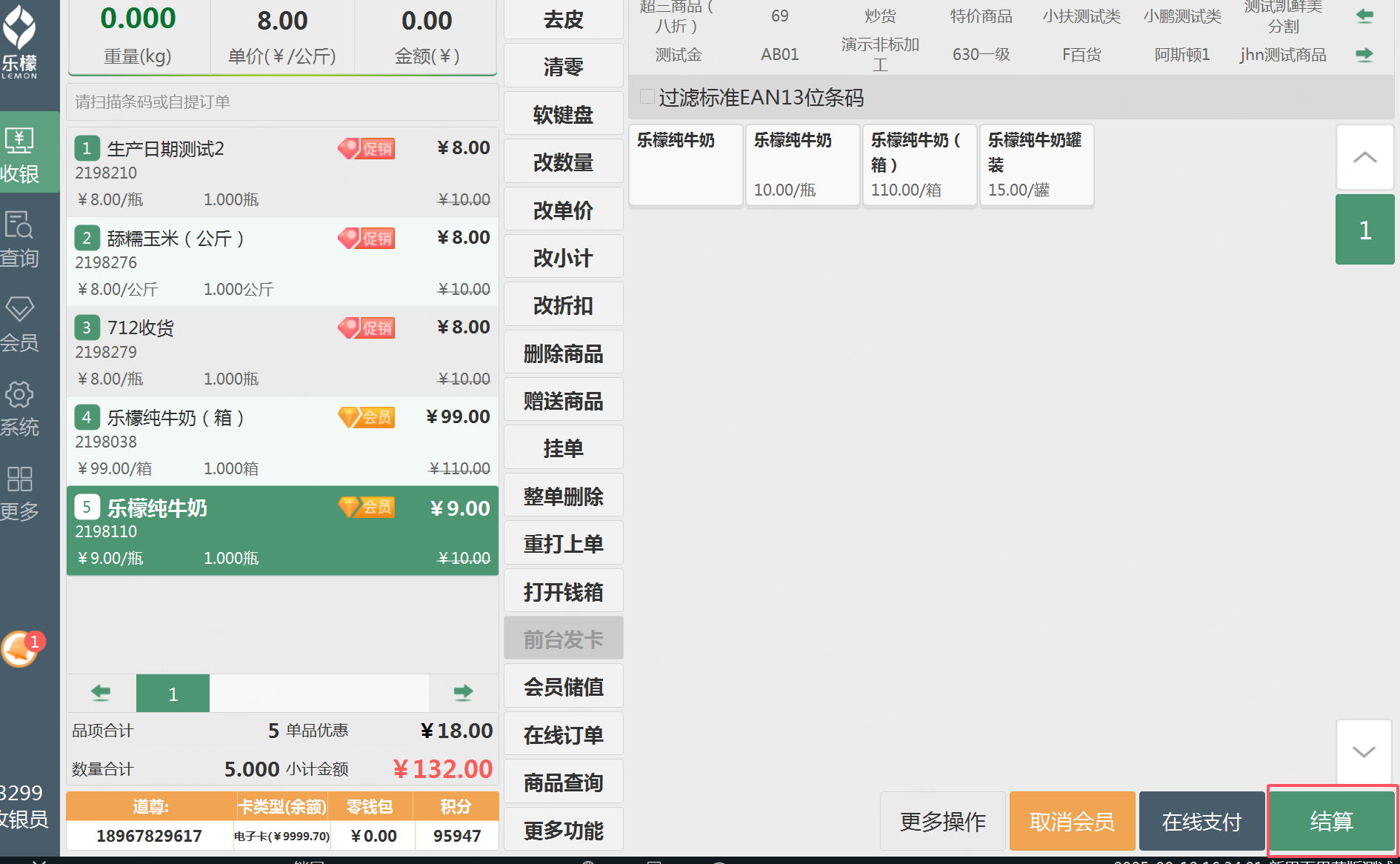Screen dimensions: 1400x864
Task: Click the product page number 1 button
Action: [x=1364, y=230]
